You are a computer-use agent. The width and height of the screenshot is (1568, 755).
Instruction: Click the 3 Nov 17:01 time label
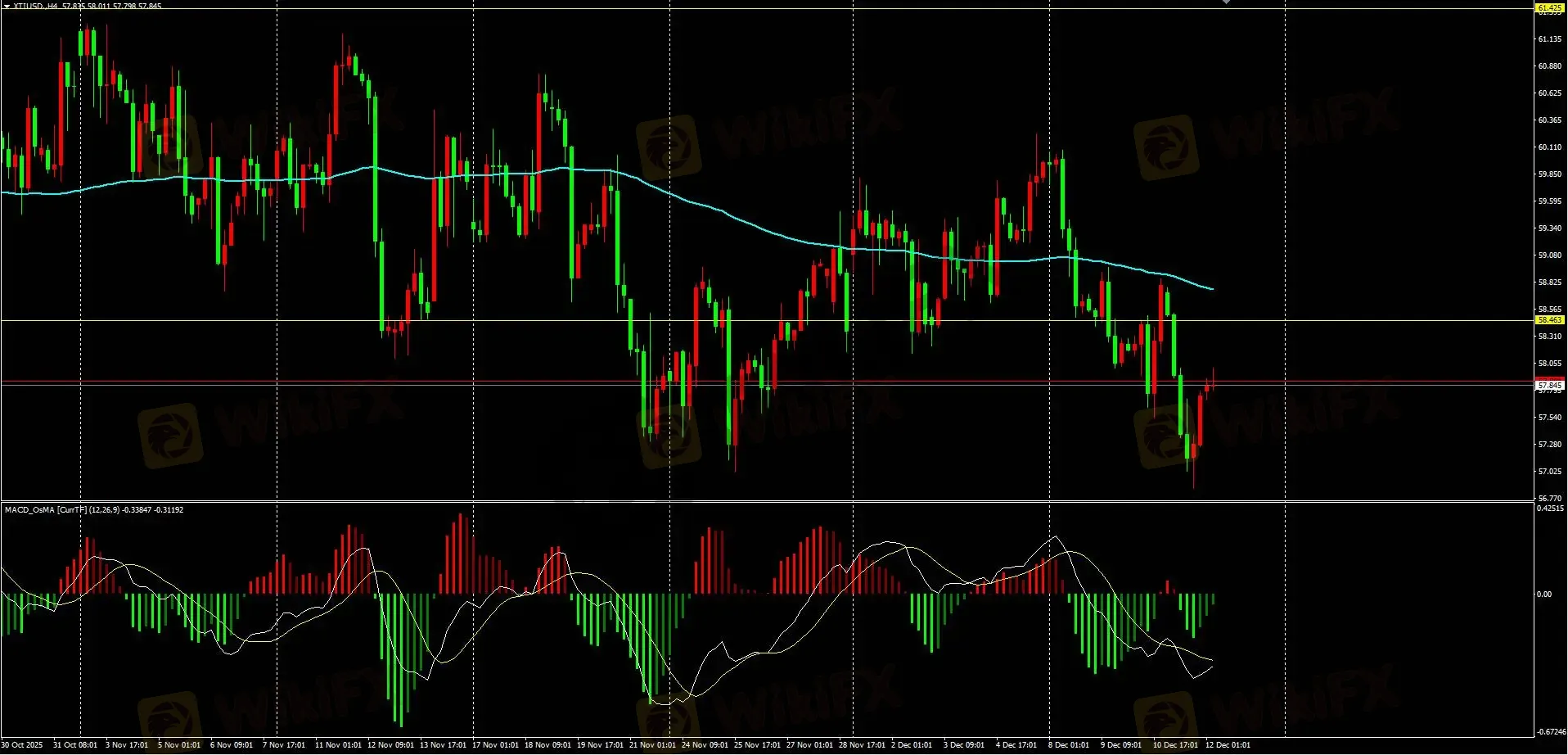point(127,745)
